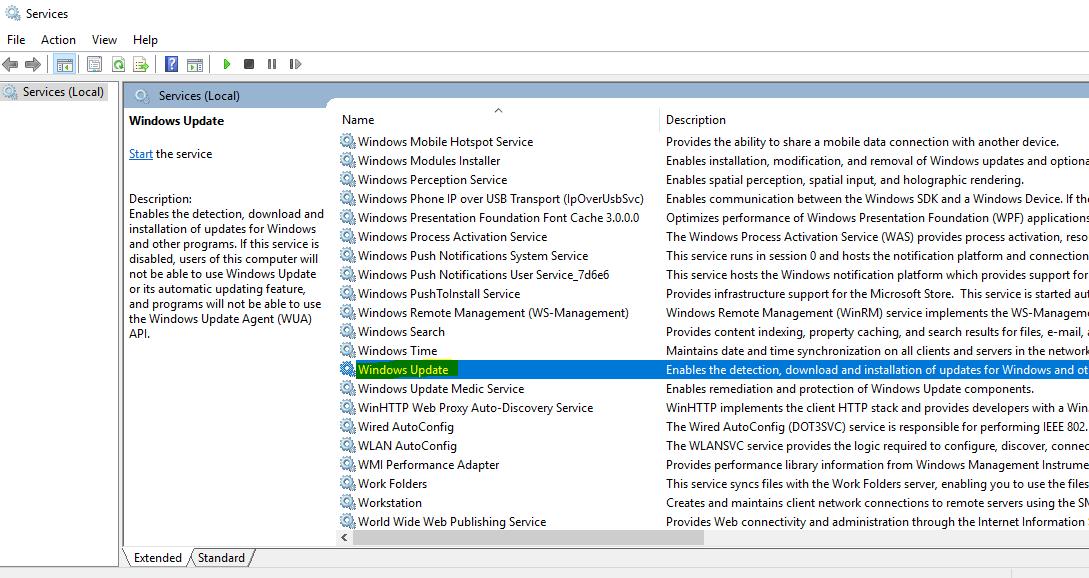Screen dimensions: 1089x578
Task: Click the Refresh toolbar icon
Action: tap(118, 65)
